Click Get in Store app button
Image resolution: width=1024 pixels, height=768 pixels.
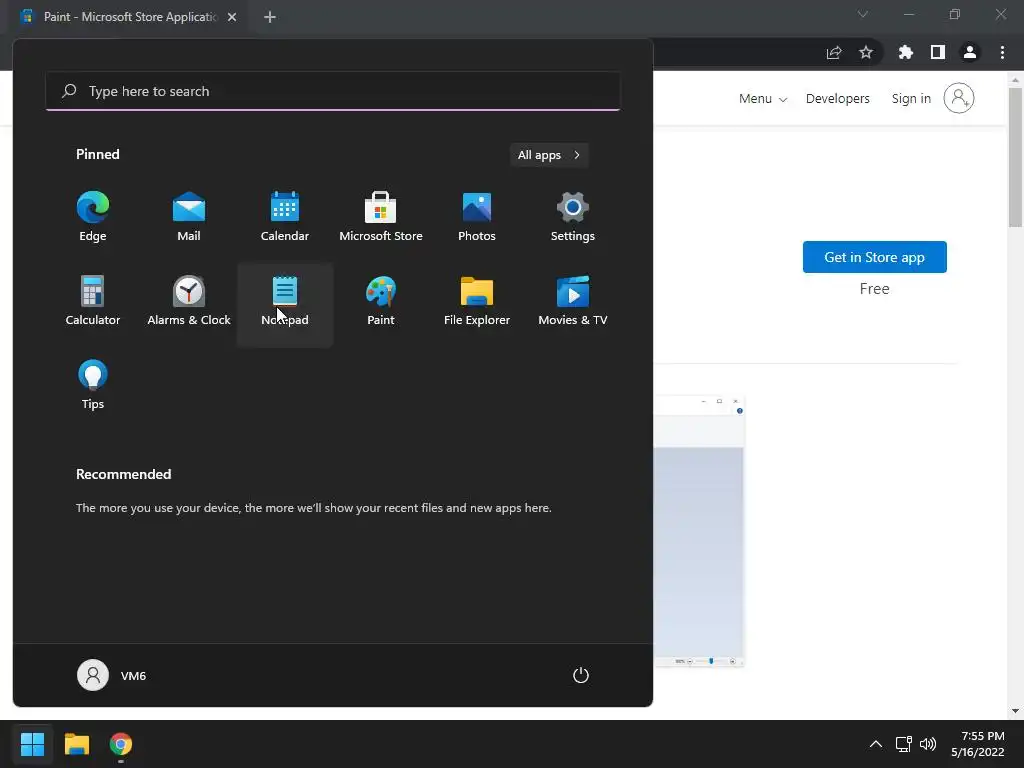click(x=874, y=257)
